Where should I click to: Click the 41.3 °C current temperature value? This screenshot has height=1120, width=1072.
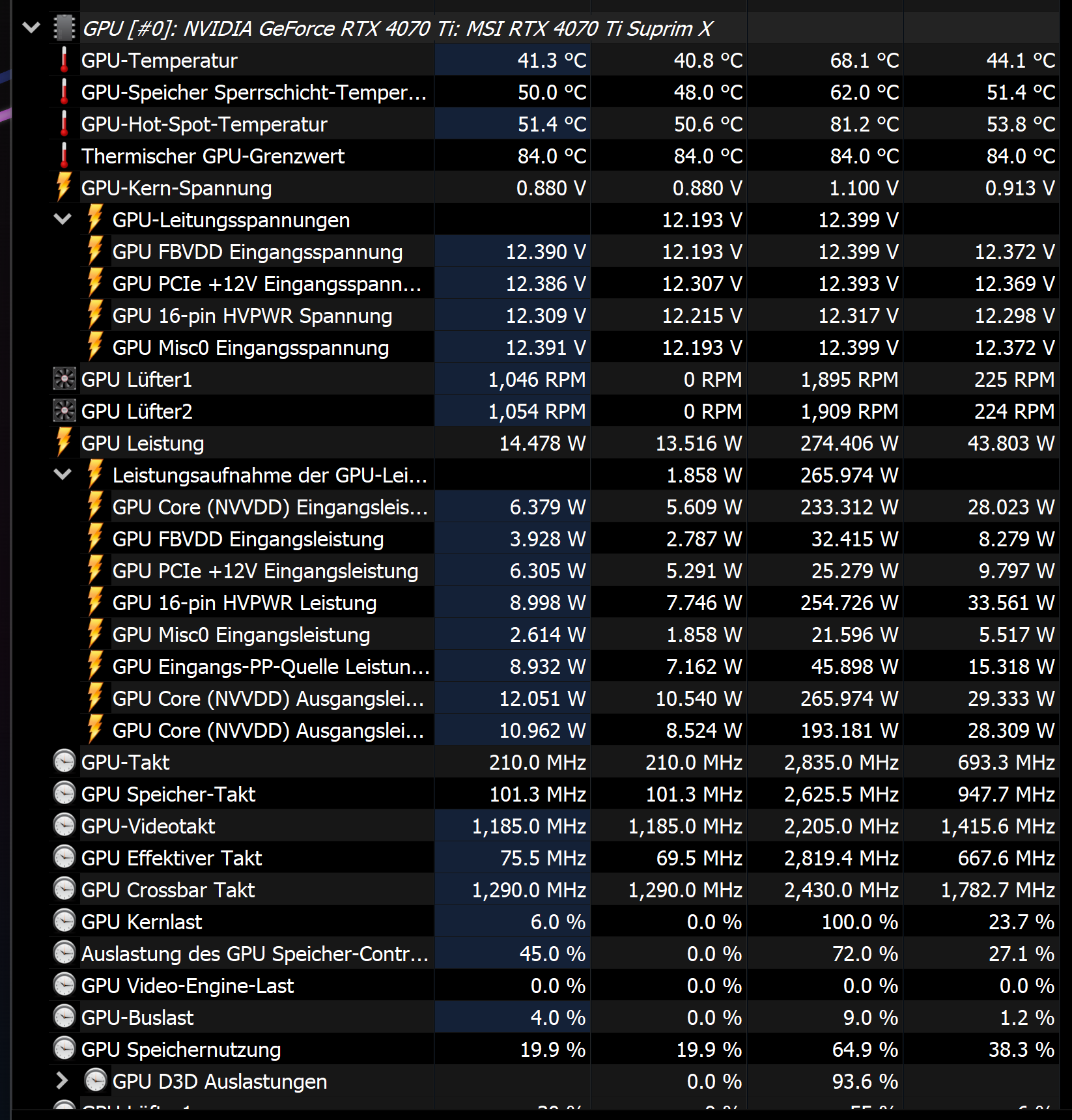[x=551, y=61]
